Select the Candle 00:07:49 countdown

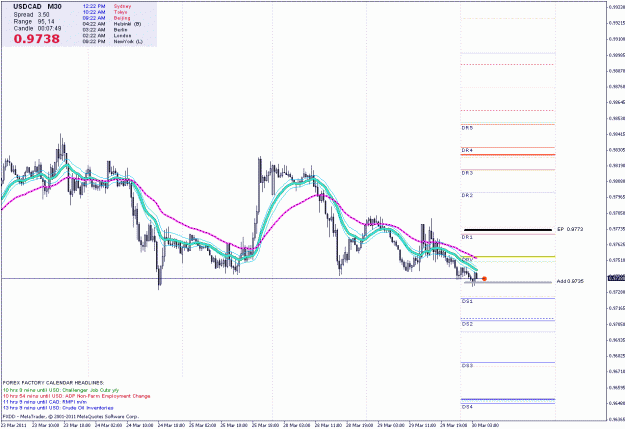coord(37,29)
